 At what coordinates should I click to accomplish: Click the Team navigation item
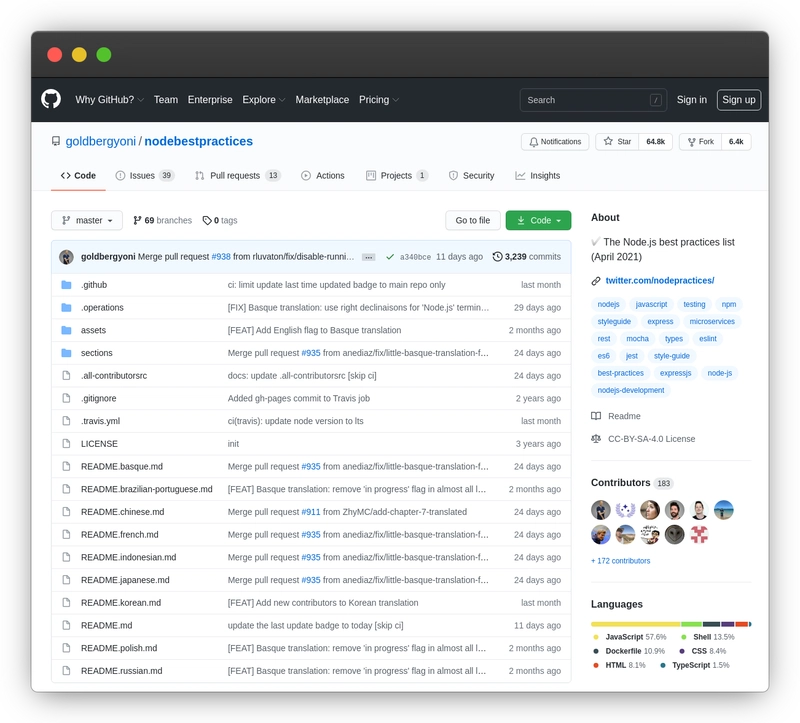[x=166, y=99]
